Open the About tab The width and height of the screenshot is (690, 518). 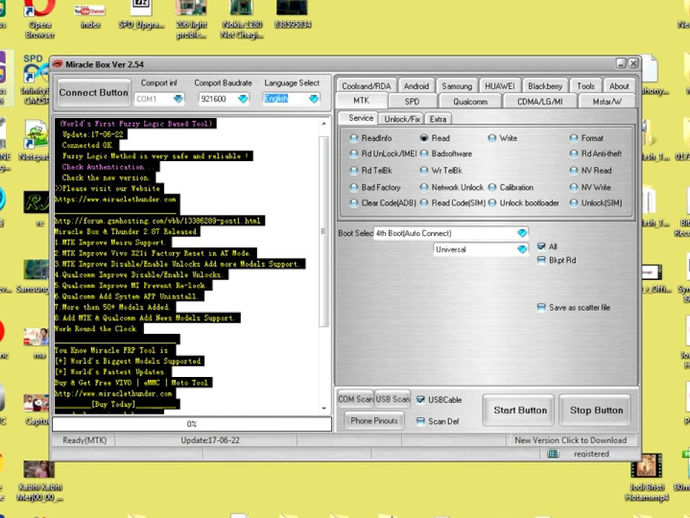pos(619,86)
